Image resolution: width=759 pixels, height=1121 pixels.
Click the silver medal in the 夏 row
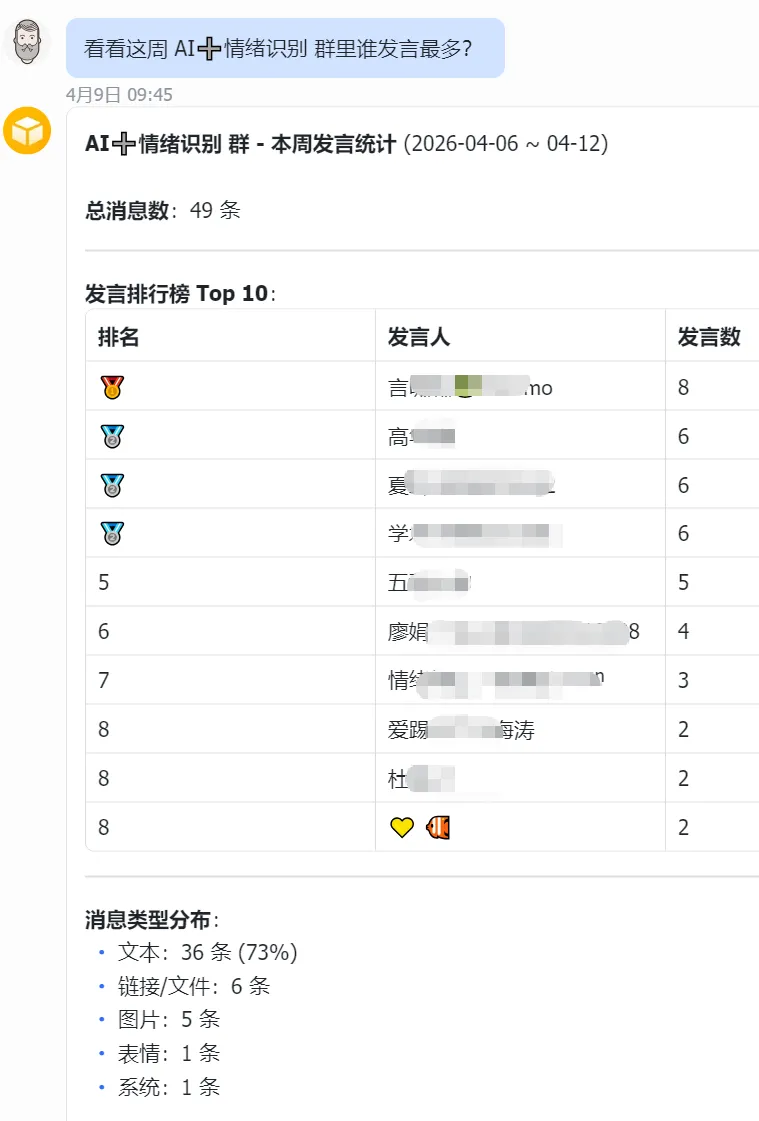[112, 485]
